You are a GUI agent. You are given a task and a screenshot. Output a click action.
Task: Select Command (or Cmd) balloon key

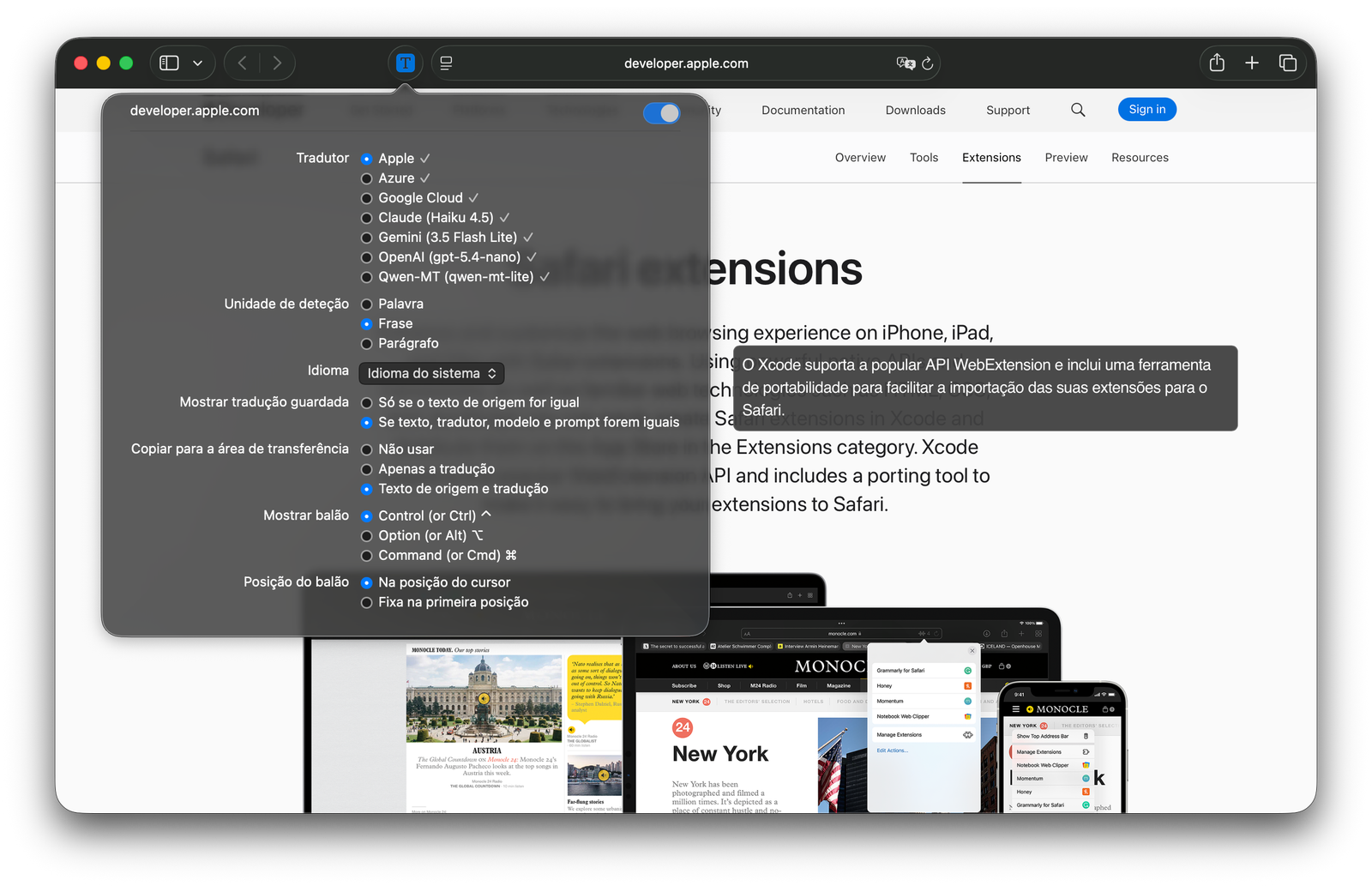tap(367, 556)
